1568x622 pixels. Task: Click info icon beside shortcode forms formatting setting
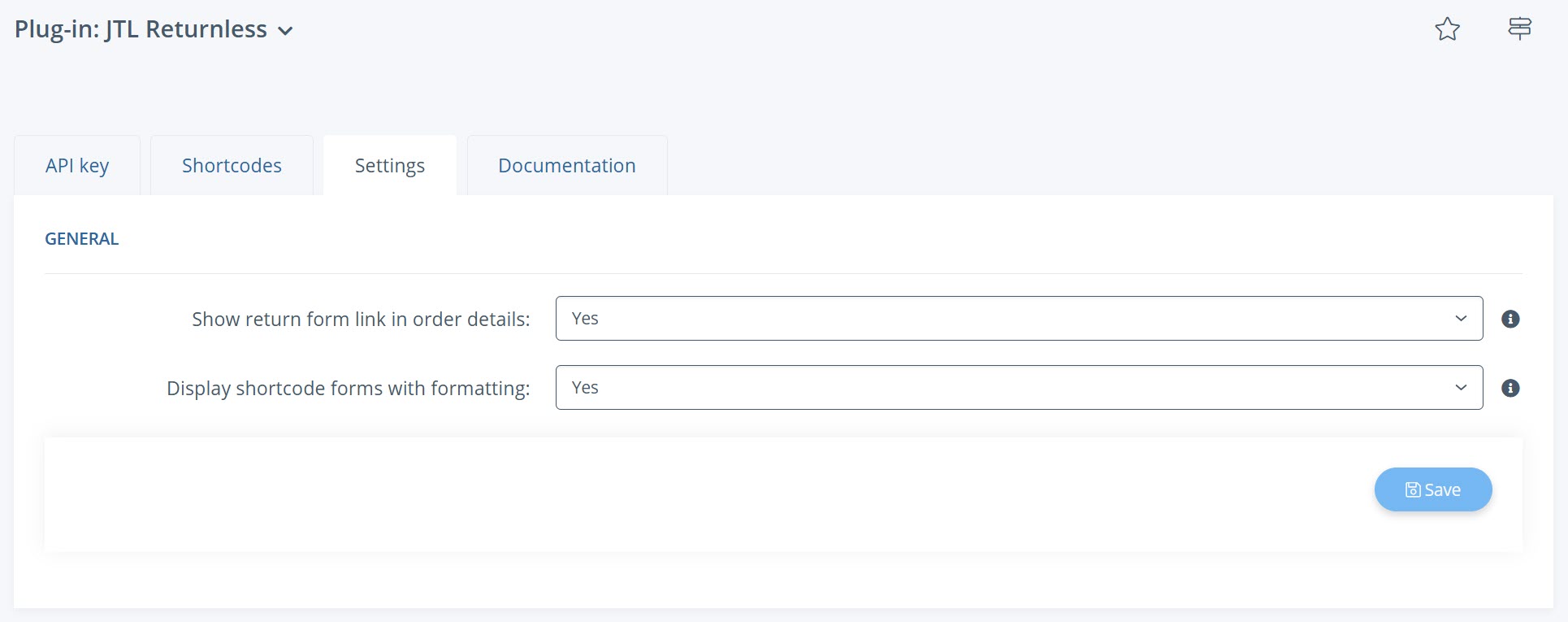coord(1510,388)
